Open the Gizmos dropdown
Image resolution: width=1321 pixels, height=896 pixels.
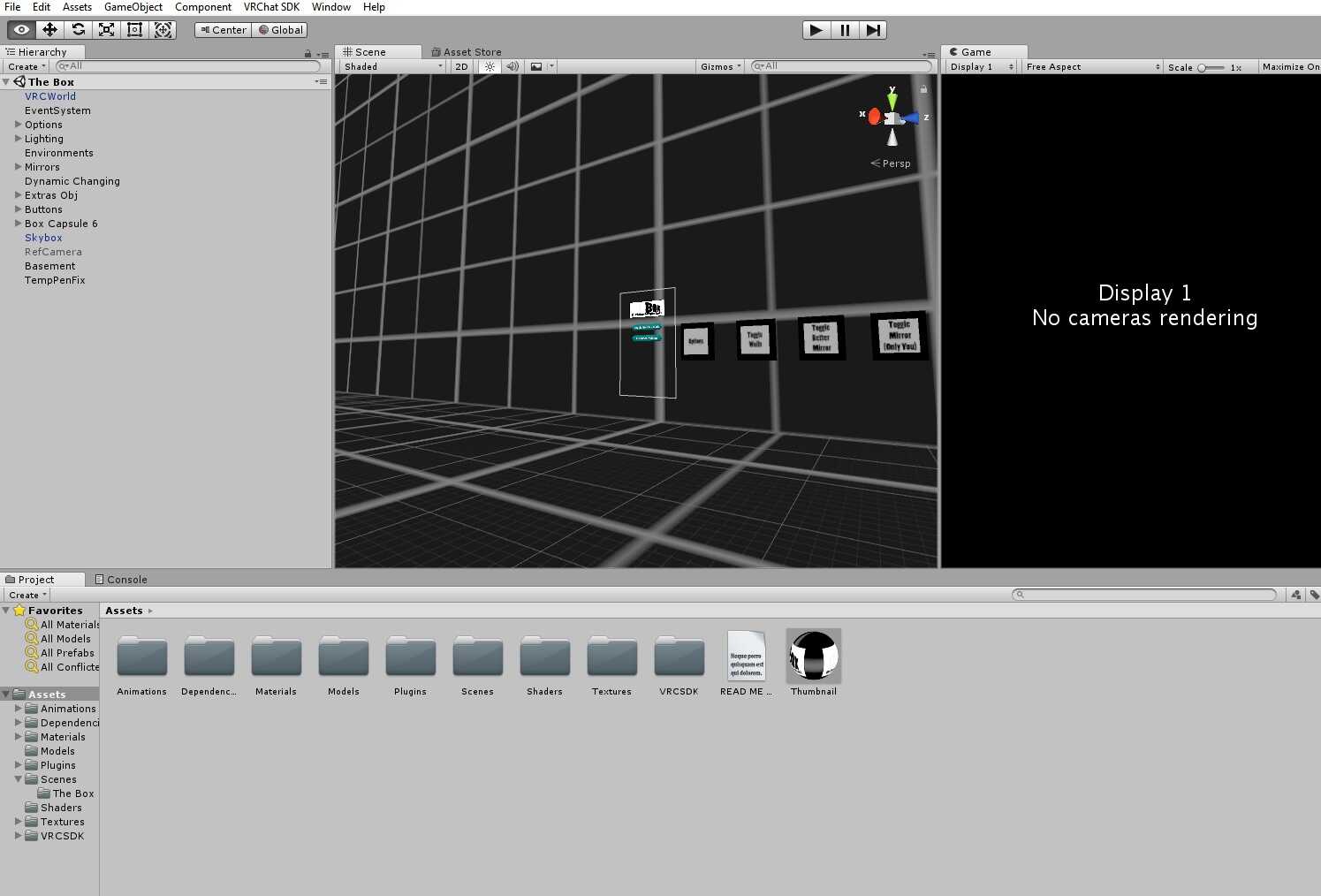(718, 66)
